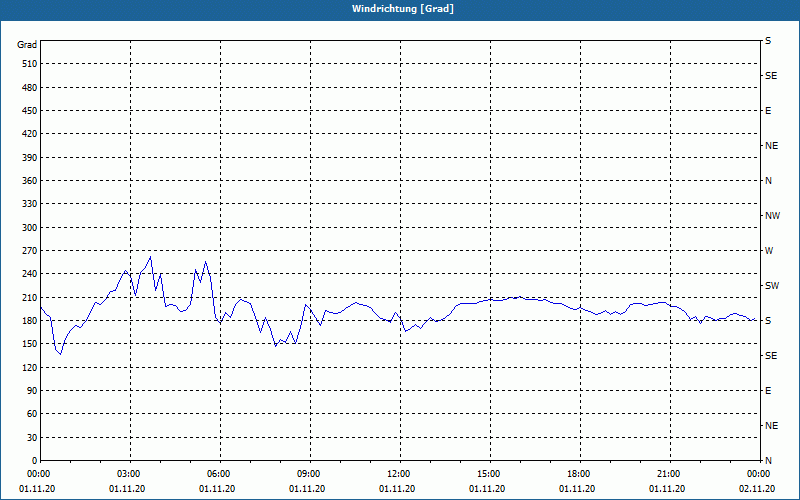
Task: Click the 30 degree value
Action: click(32, 438)
